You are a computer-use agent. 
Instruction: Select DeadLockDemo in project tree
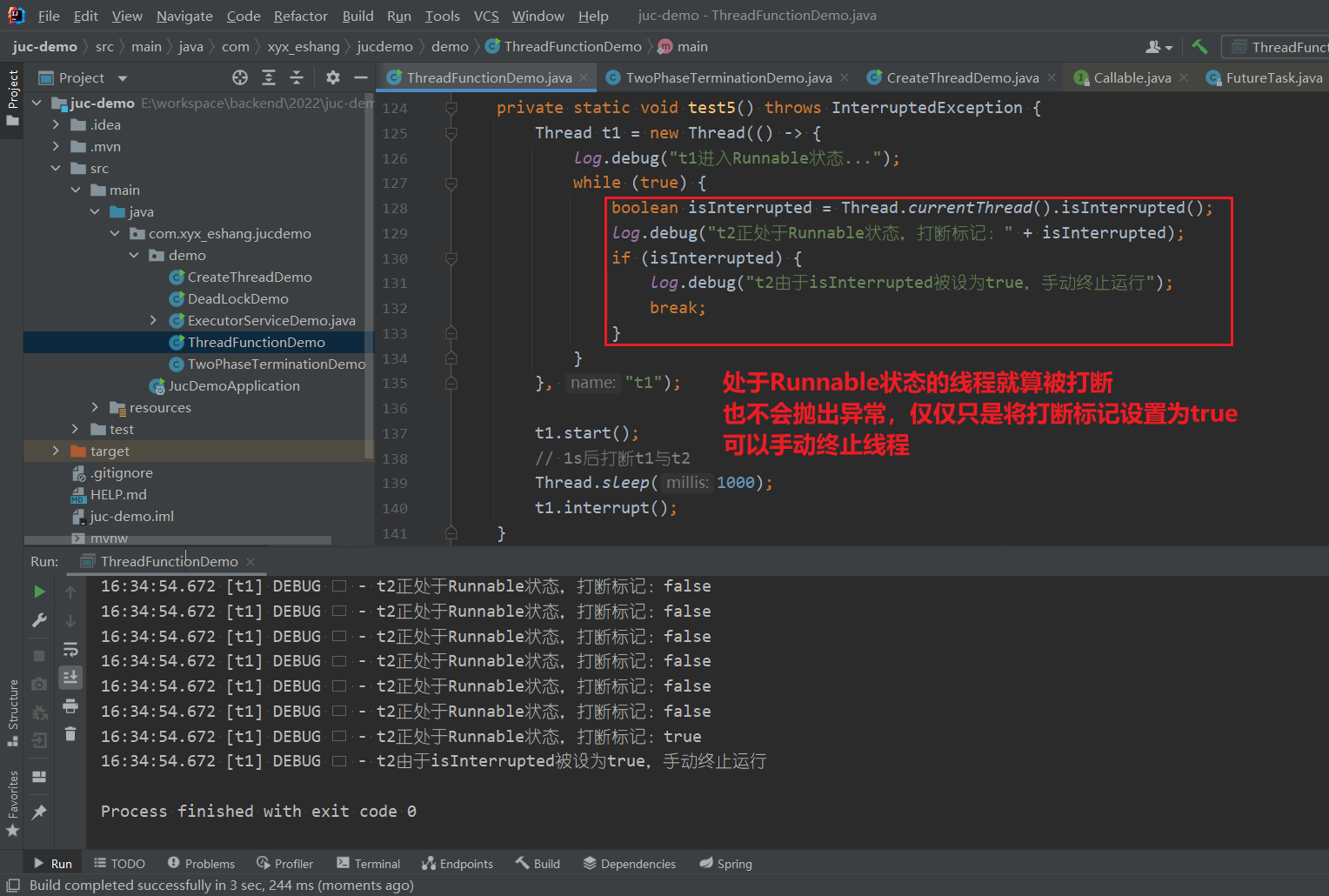coord(237,298)
